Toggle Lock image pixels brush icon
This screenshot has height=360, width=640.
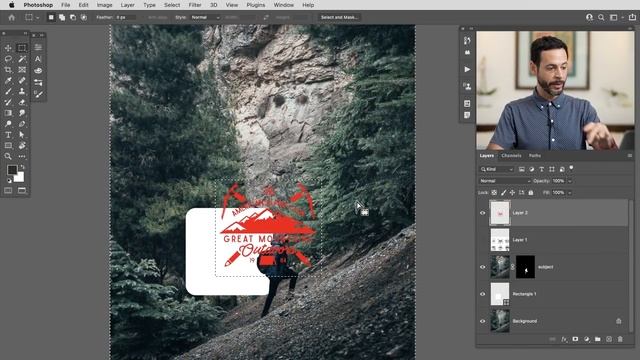503,193
